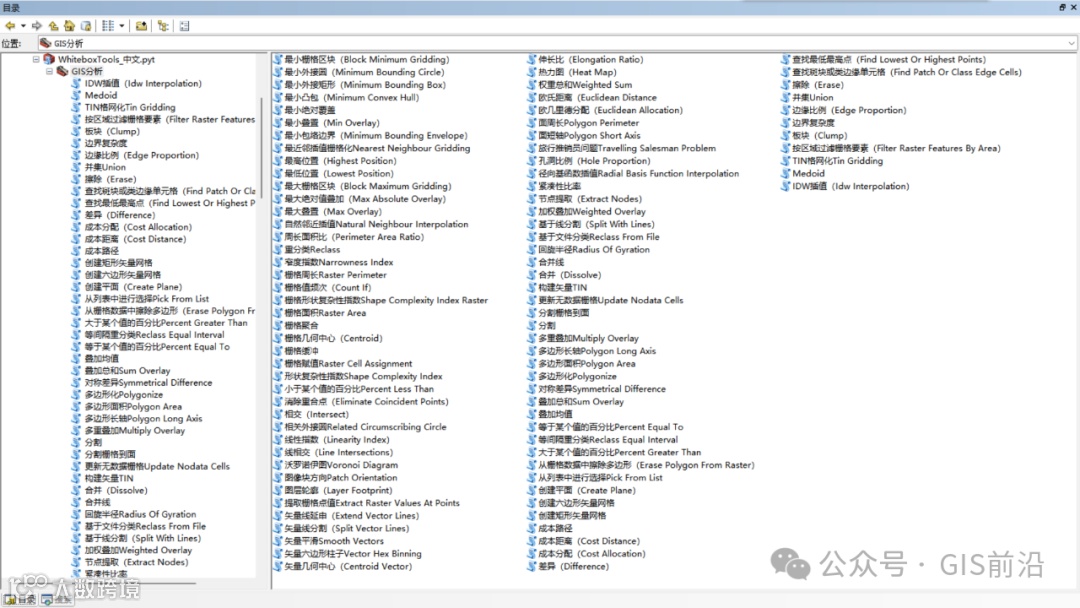Select 最低位置 (Lowest Position) tool
Image resolution: width=1080 pixels, height=608 pixels.
pos(339,174)
